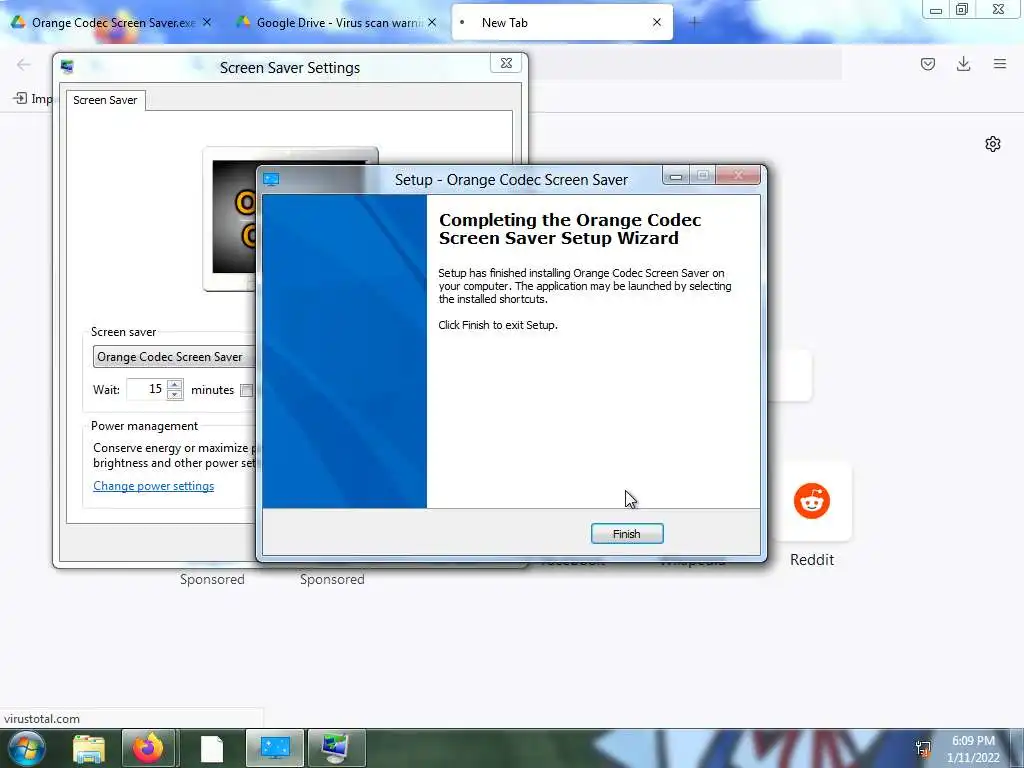Open a new browser tab with plus
The height and width of the screenshot is (768, 1024).
tap(694, 23)
